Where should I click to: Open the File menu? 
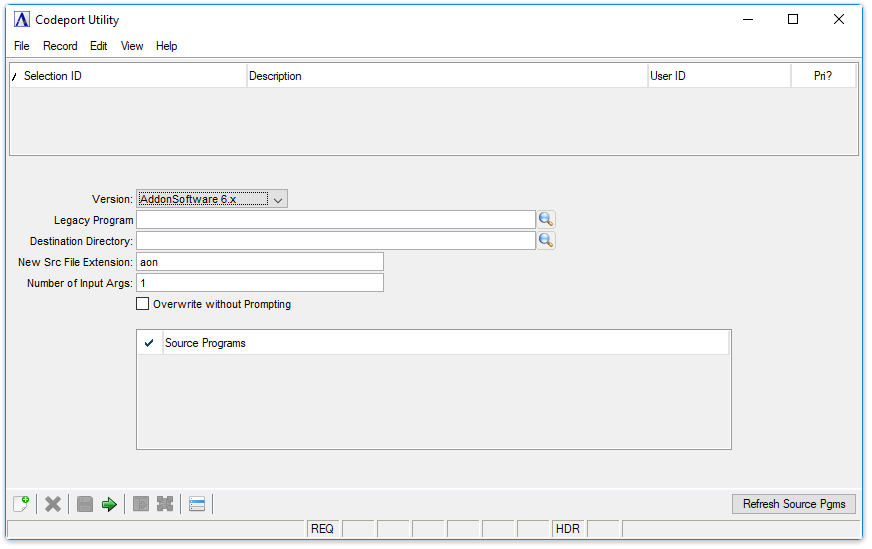(22, 46)
